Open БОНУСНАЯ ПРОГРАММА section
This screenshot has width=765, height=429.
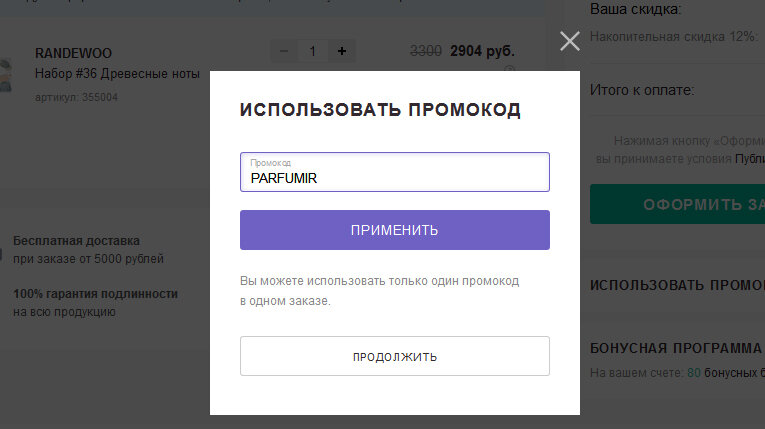(x=676, y=348)
